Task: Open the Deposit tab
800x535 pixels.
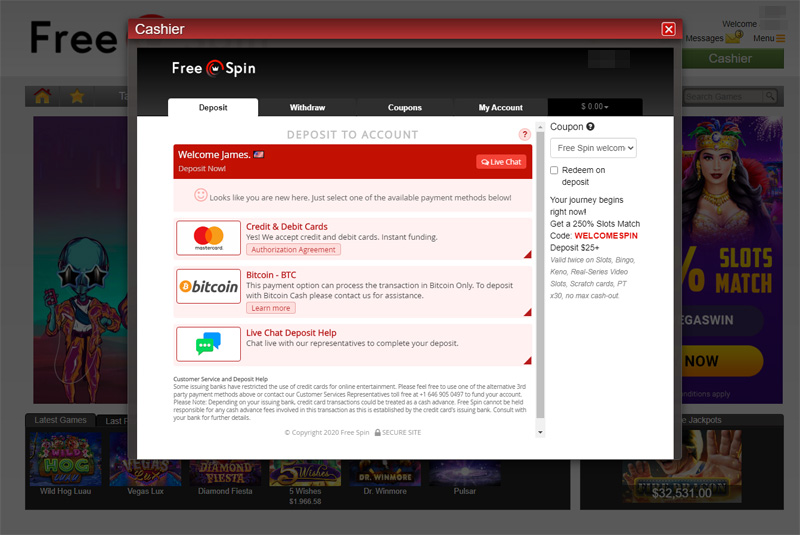Action: click(x=213, y=107)
